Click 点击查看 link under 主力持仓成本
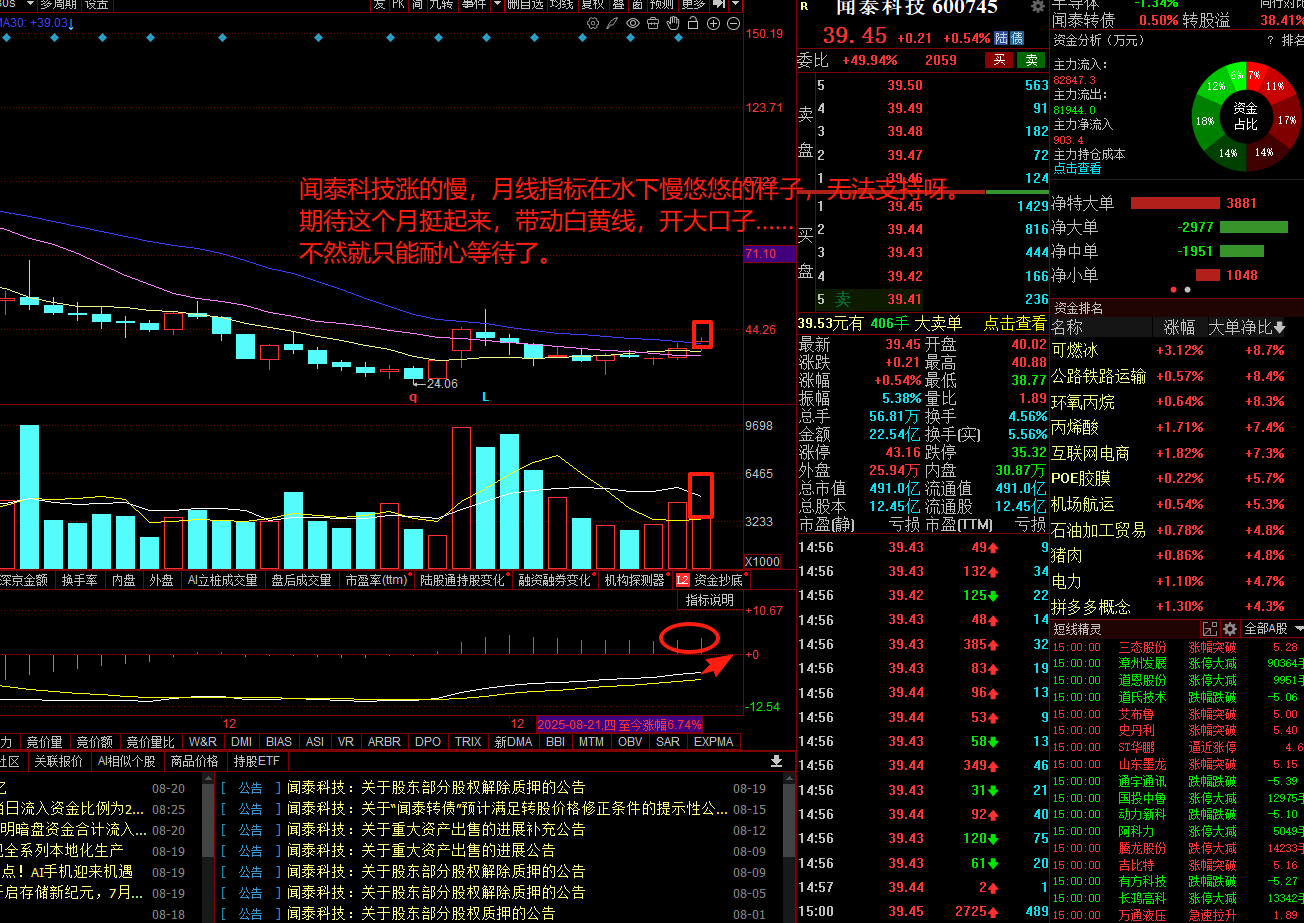This screenshot has width=1304, height=923. click(1078, 169)
